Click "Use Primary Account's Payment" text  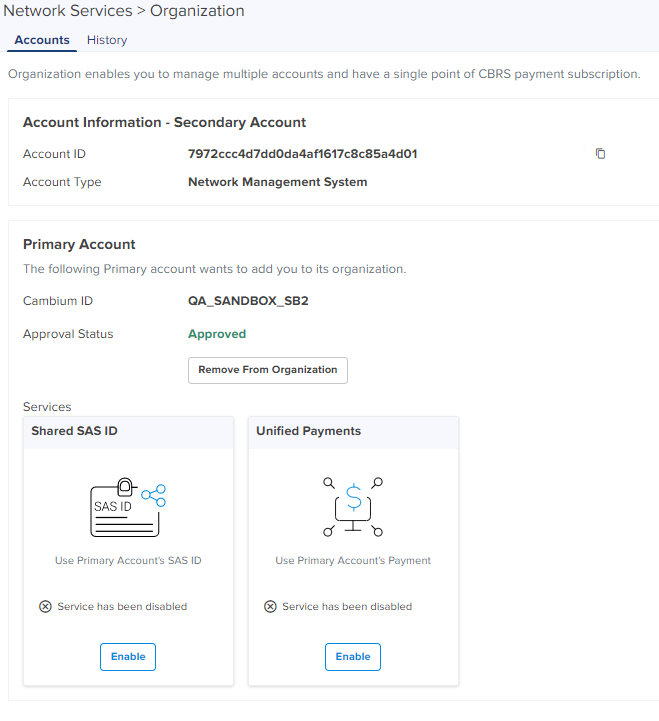[x=353, y=561]
